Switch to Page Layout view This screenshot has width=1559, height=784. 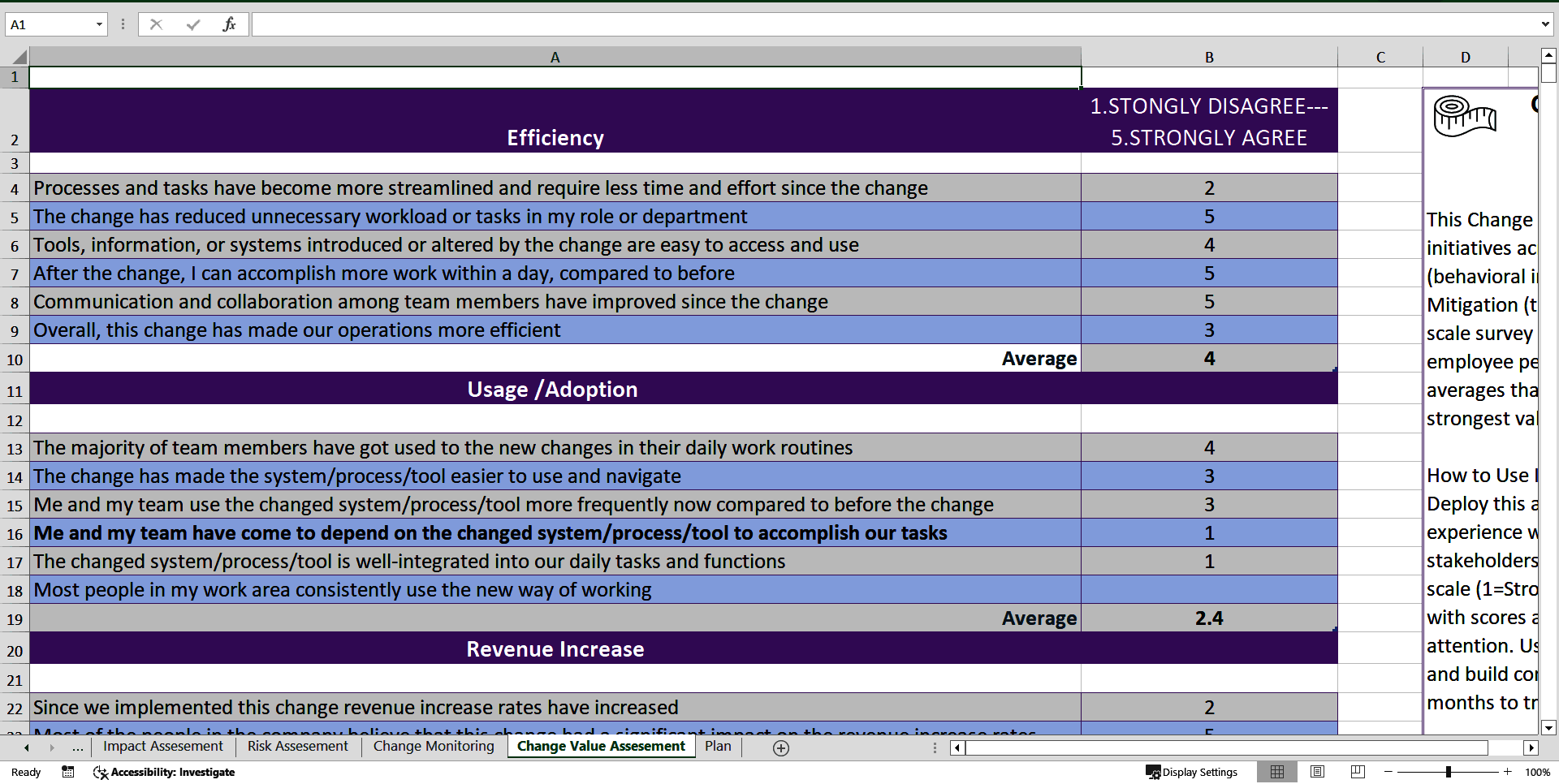click(1318, 772)
